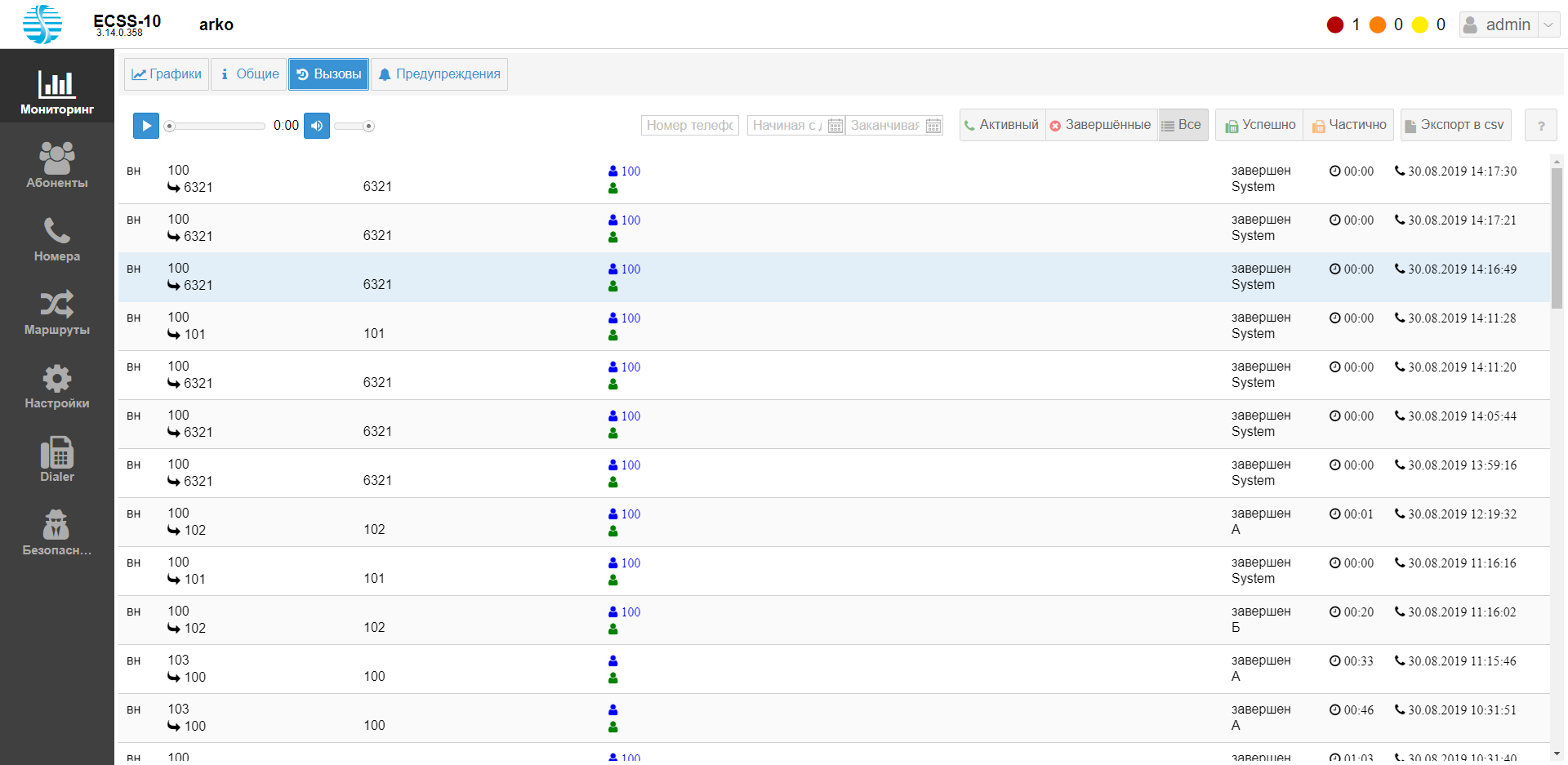Toggle the Частично filter
Image resolution: width=1568 pixels, height=765 pixels.
pyautogui.click(x=1348, y=125)
